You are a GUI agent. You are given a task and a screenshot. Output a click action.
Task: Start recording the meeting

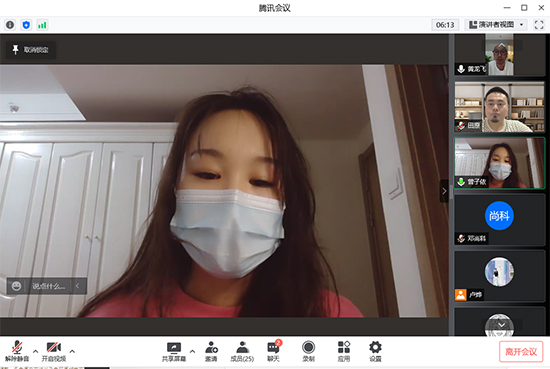308,351
